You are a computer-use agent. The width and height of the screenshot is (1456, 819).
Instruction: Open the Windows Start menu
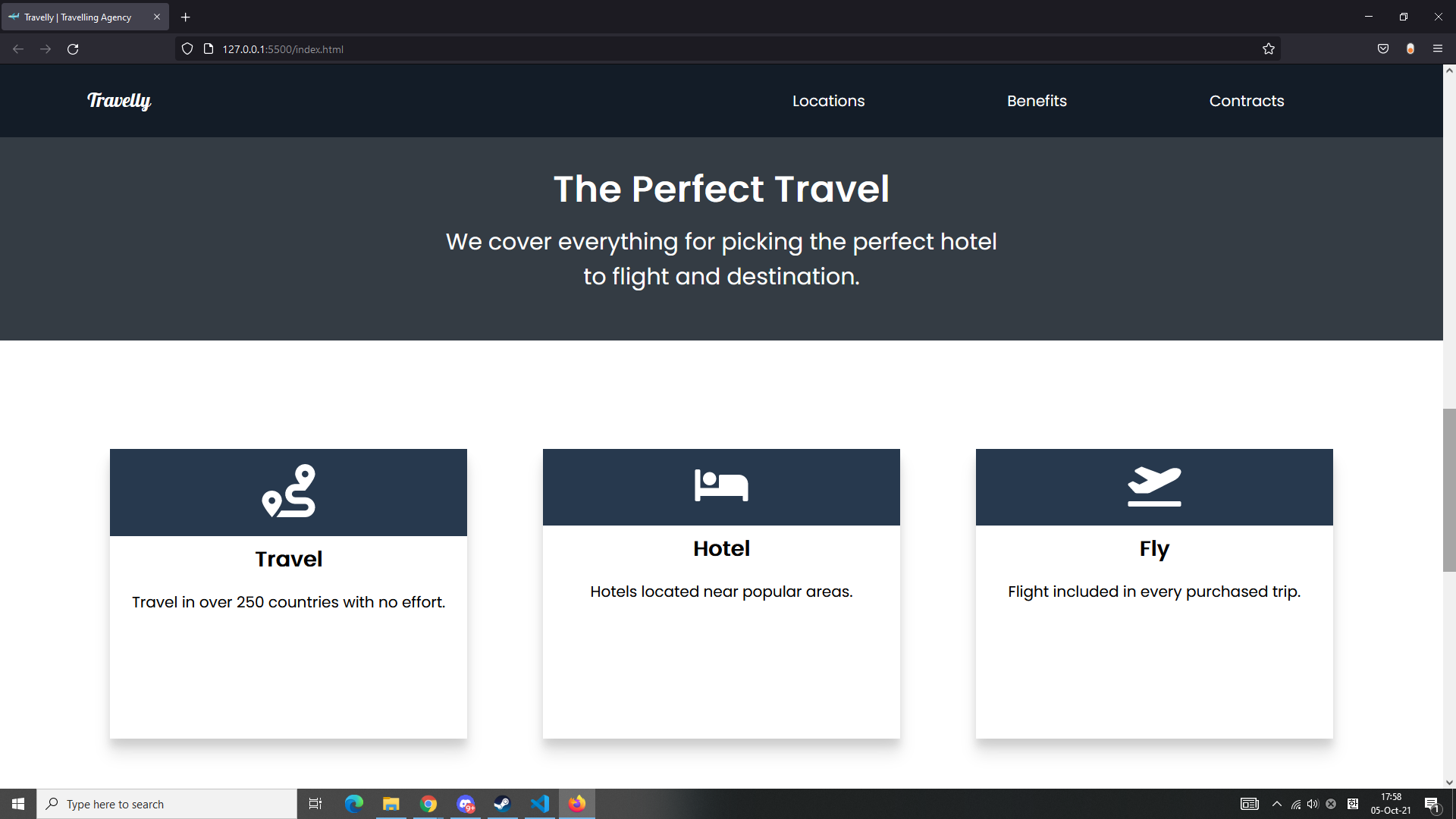point(17,803)
